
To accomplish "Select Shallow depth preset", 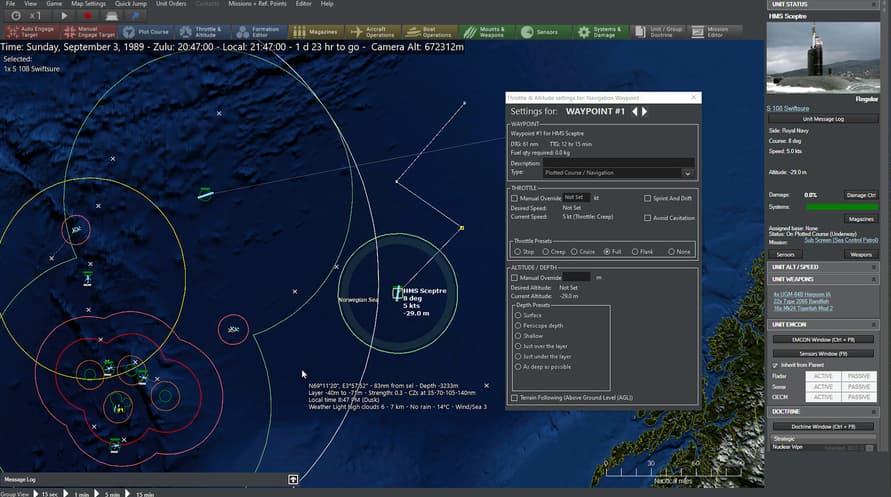I will click(x=518, y=336).
